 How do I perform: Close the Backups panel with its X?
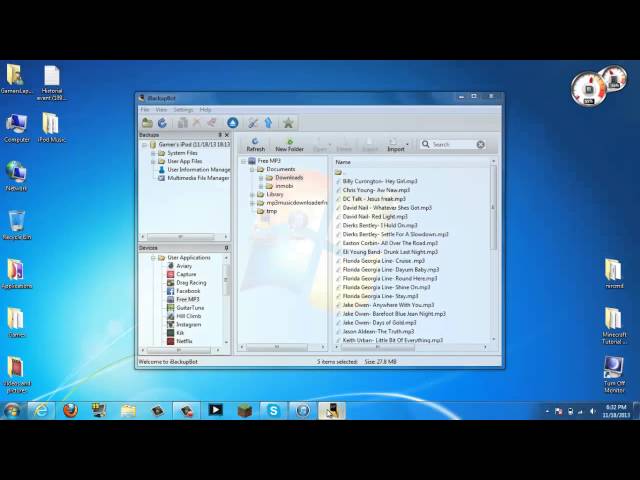point(227,135)
